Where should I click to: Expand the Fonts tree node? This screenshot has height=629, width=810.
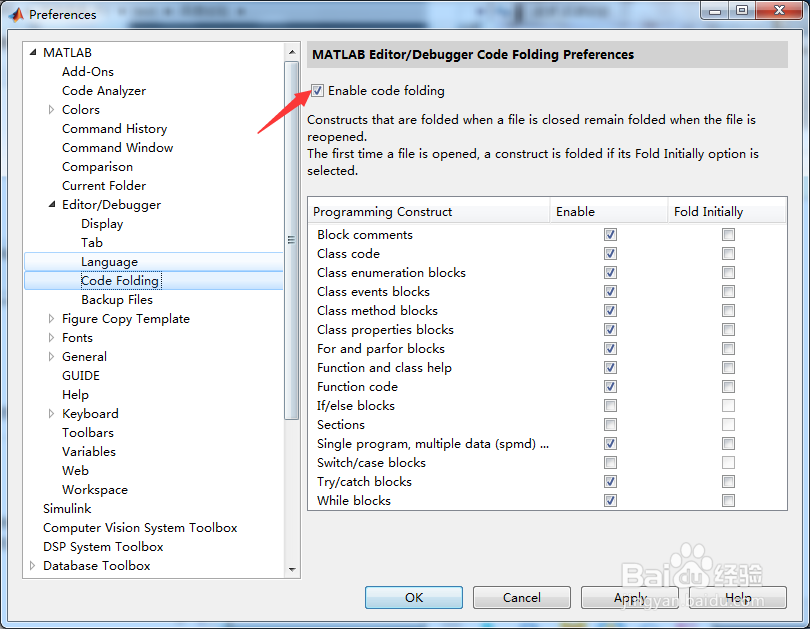[x=51, y=338]
